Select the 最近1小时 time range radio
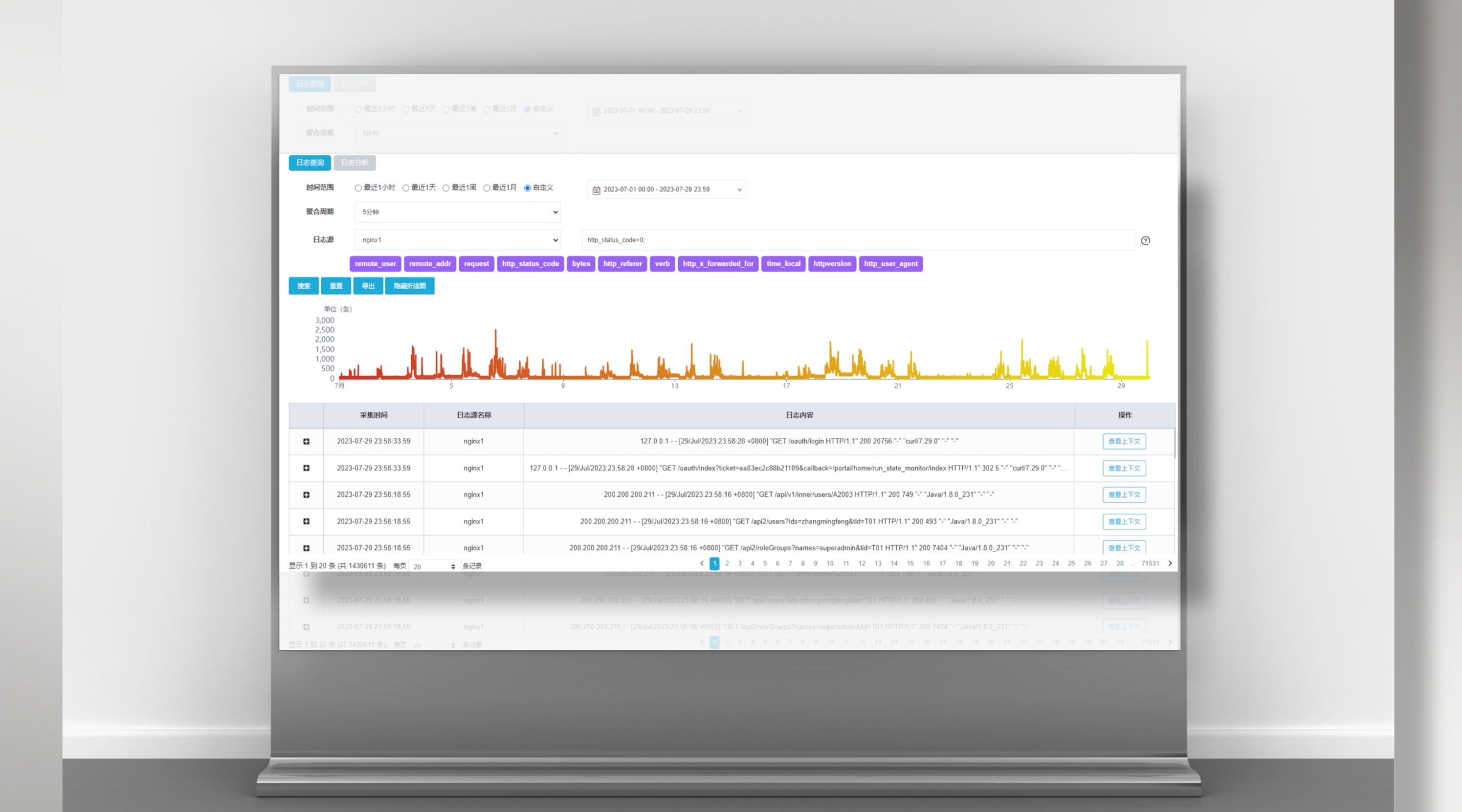Image resolution: width=1462 pixels, height=812 pixels. click(x=358, y=188)
